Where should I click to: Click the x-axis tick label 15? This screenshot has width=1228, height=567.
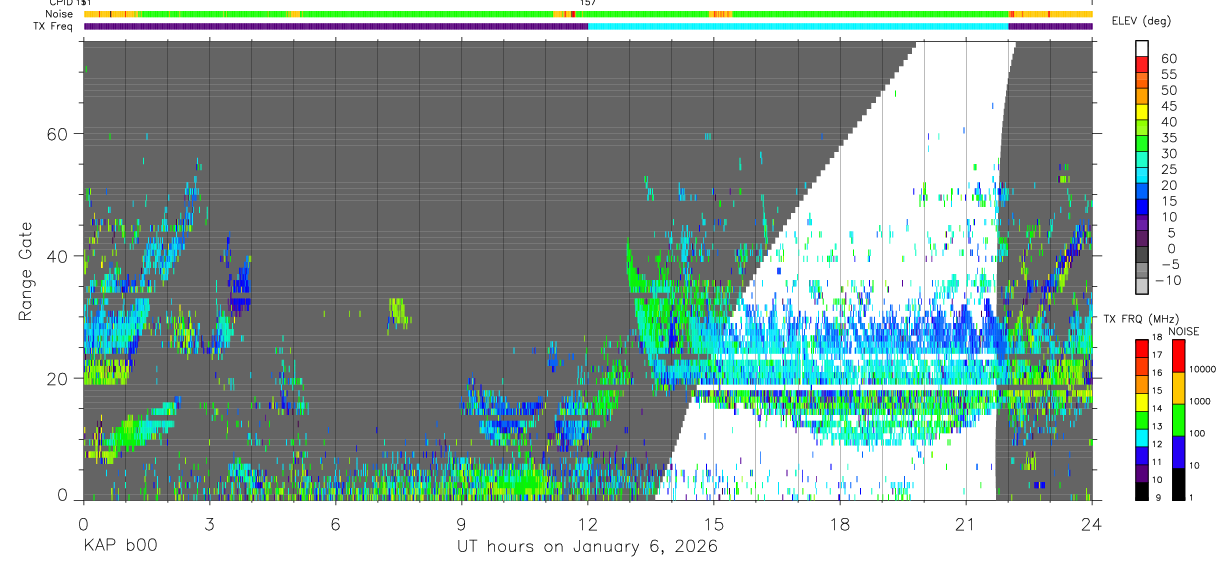click(x=714, y=523)
